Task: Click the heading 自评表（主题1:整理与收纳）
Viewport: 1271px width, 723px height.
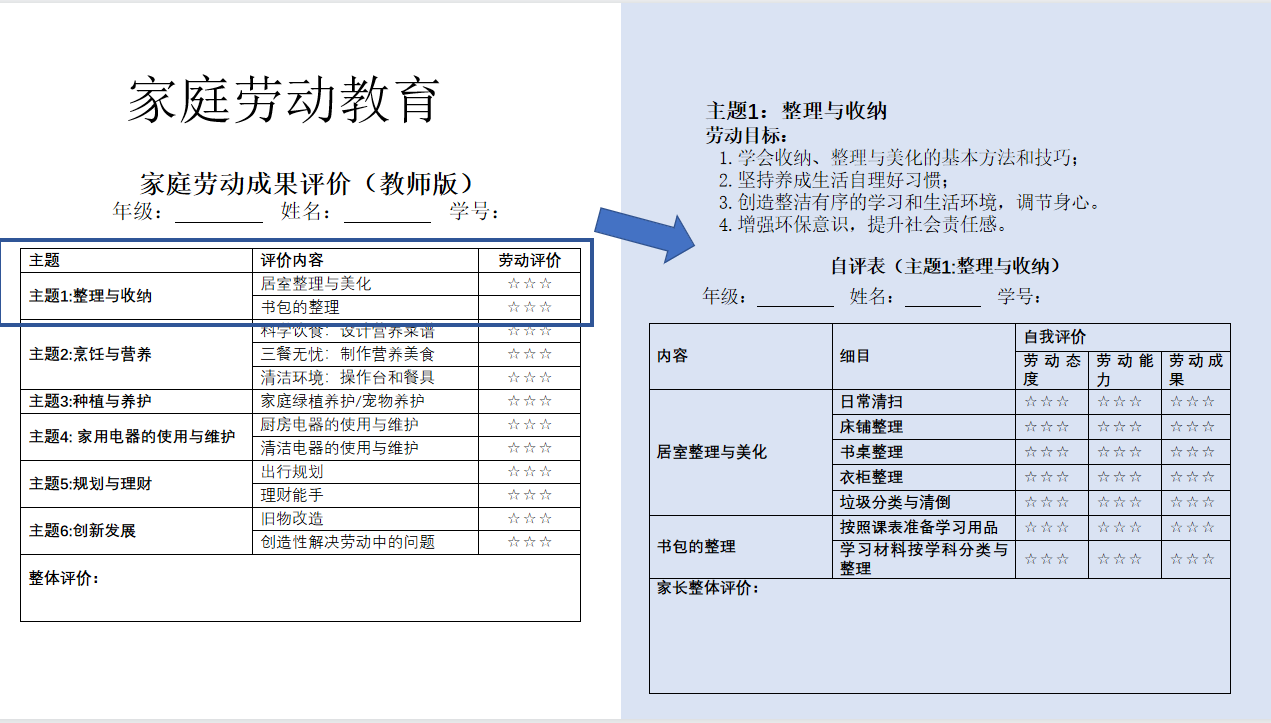Action: click(x=945, y=266)
